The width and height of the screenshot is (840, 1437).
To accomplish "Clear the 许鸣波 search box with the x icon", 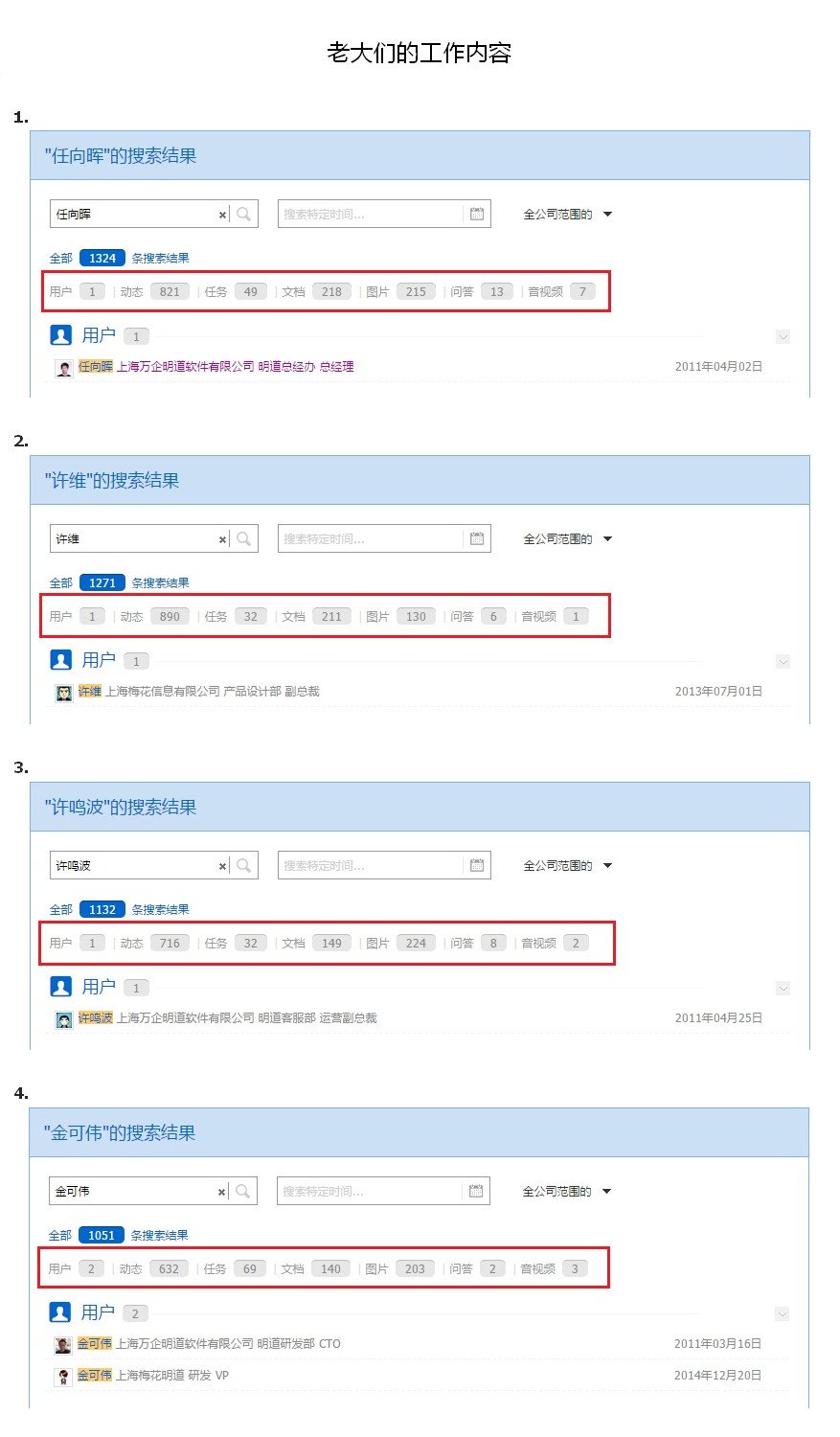I will 222,866.
